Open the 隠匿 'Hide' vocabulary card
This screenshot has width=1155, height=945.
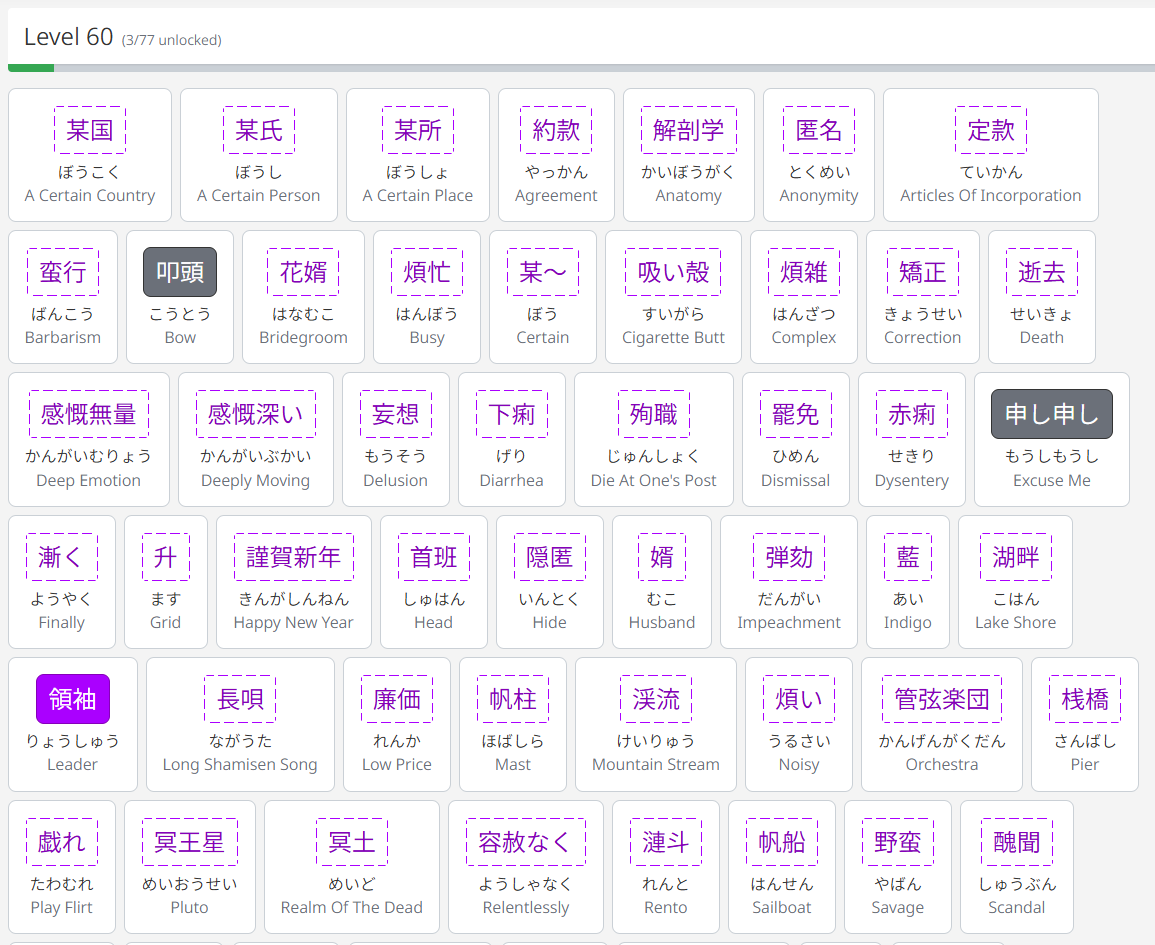[550, 582]
